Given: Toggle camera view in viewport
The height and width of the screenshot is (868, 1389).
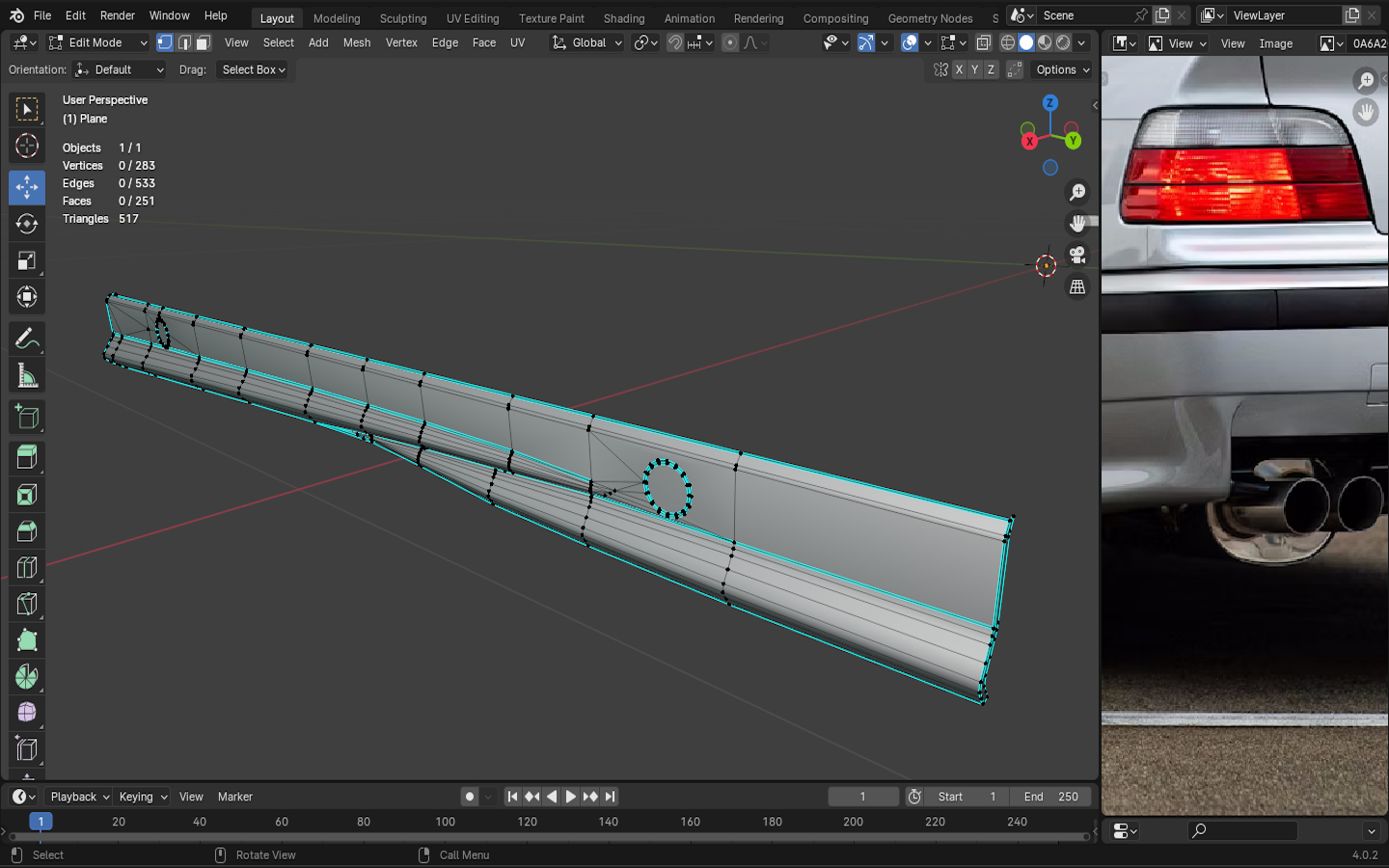Looking at the screenshot, I should click(1077, 256).
